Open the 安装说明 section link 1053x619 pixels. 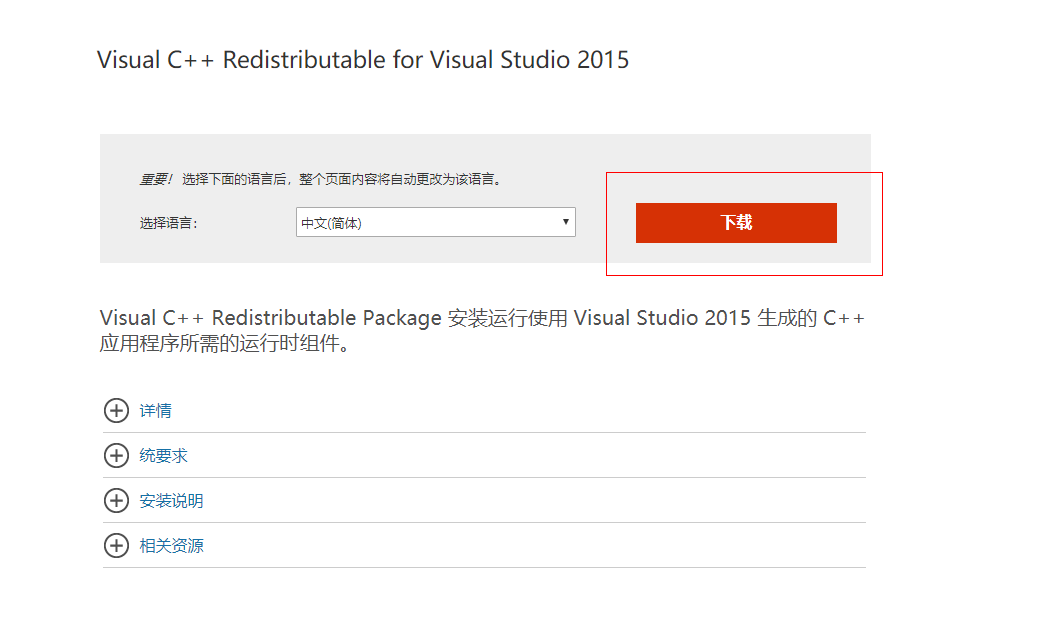pyautogui.click(x=172, y=501)
